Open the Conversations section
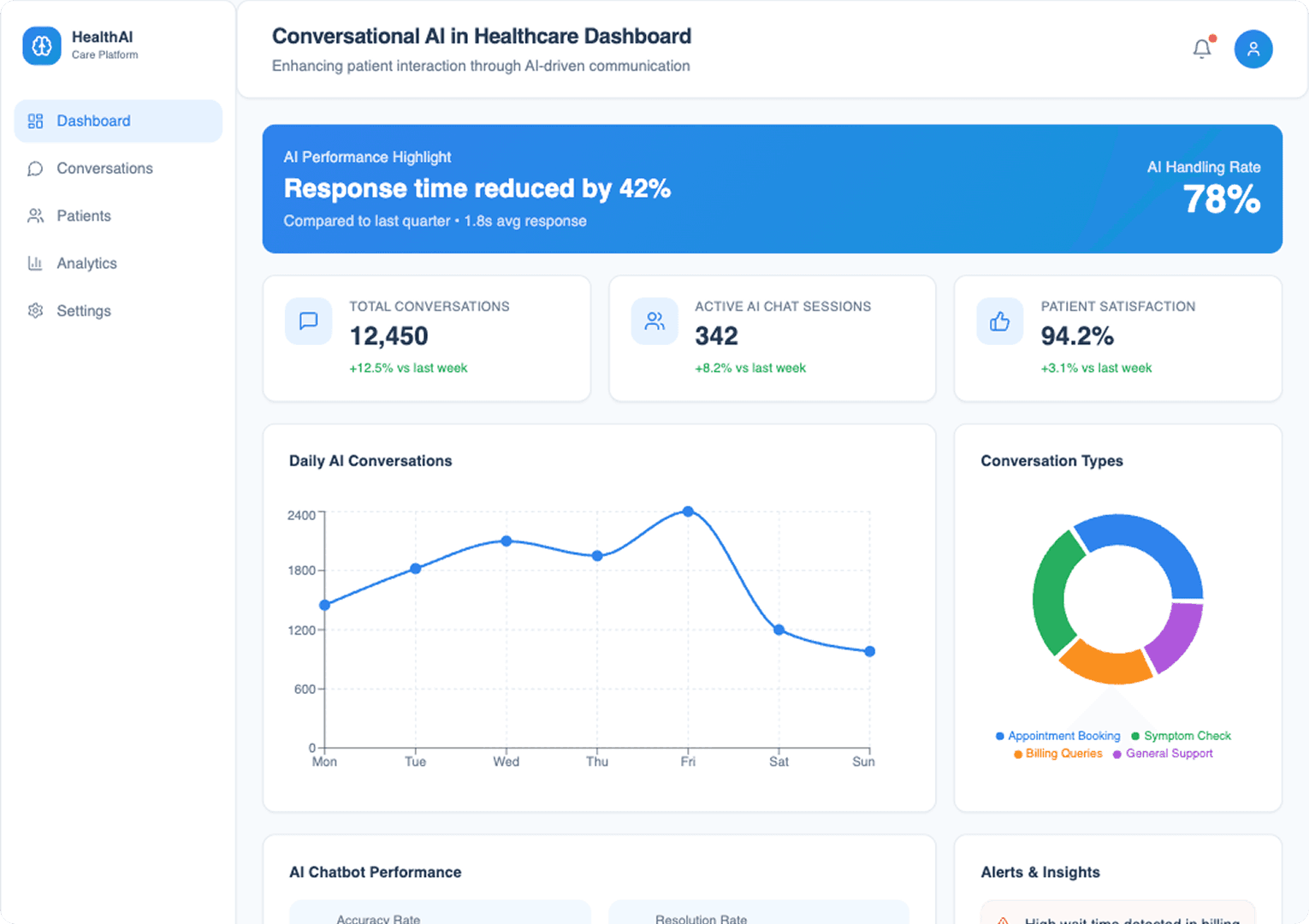1309x924 pixels. [104, 169]
